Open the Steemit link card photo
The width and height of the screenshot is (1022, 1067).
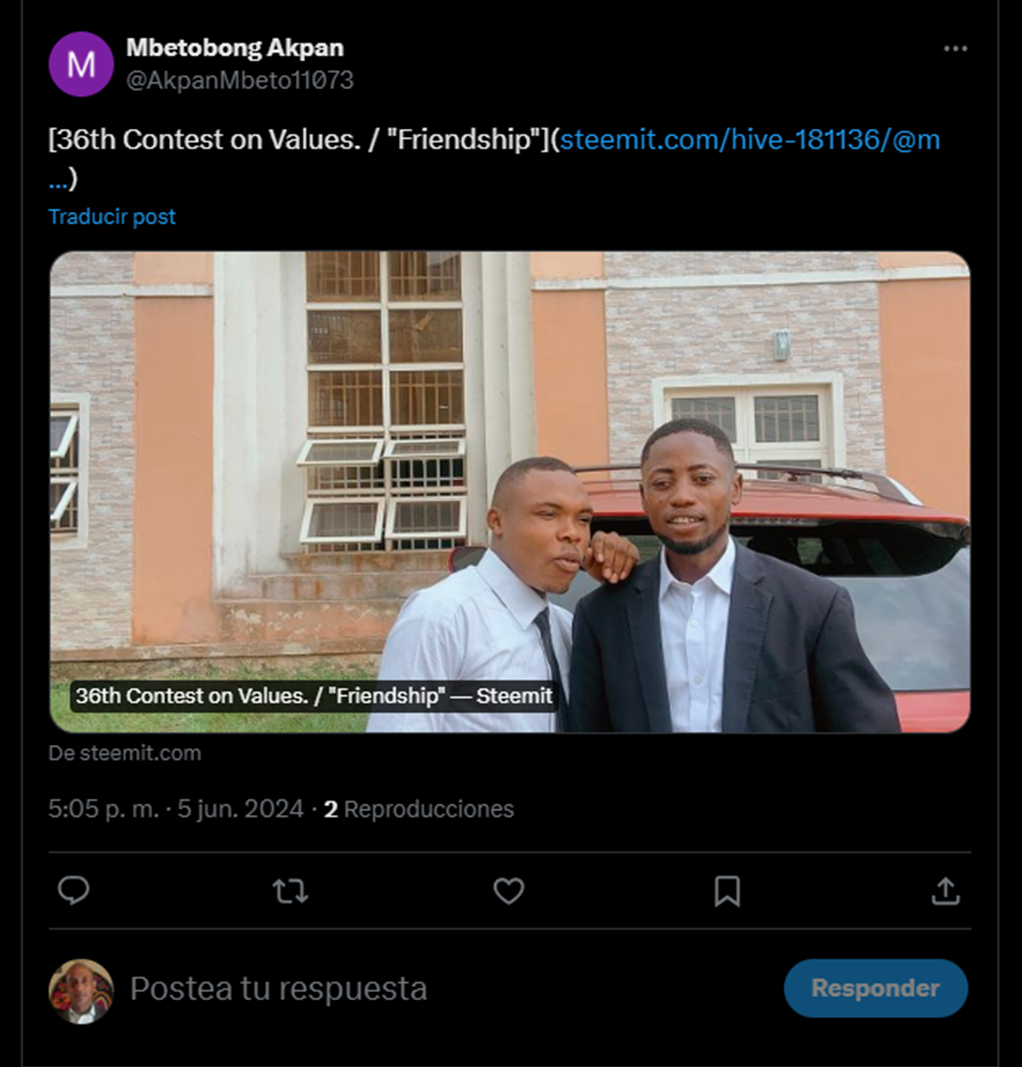(509, 450)
